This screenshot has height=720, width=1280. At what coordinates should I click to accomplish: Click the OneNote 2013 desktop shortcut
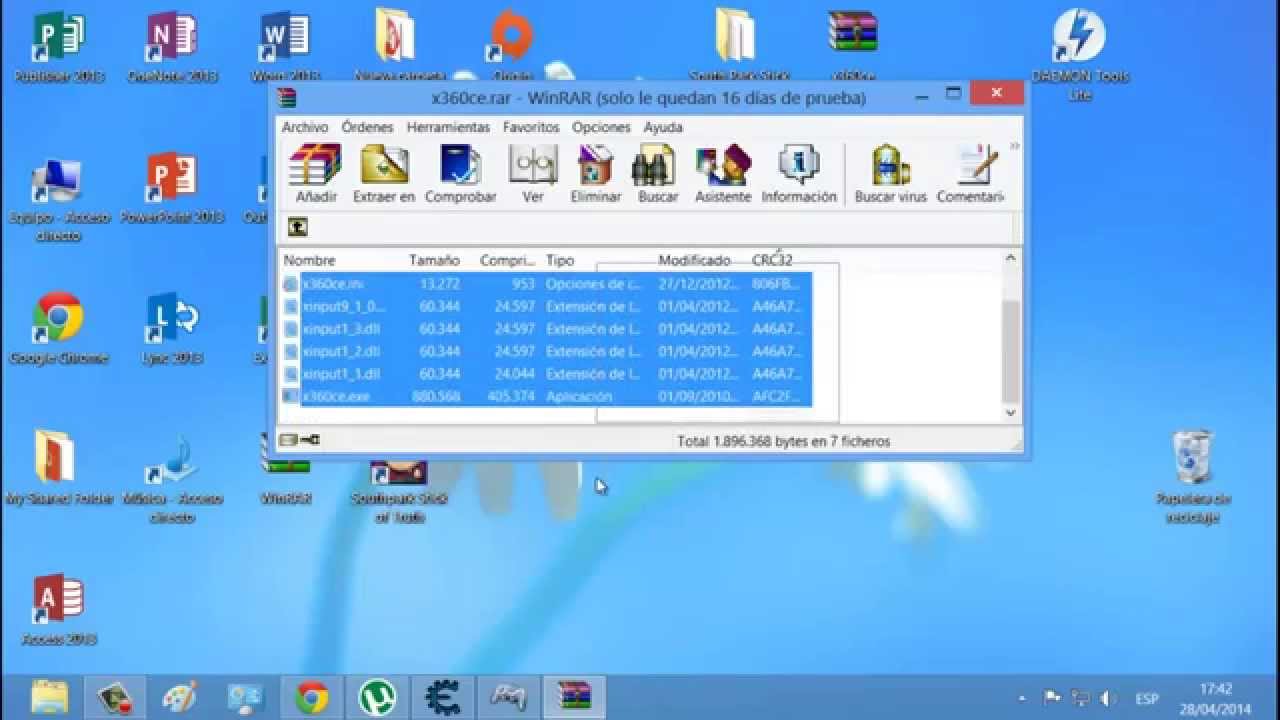[x=171, y=46]
